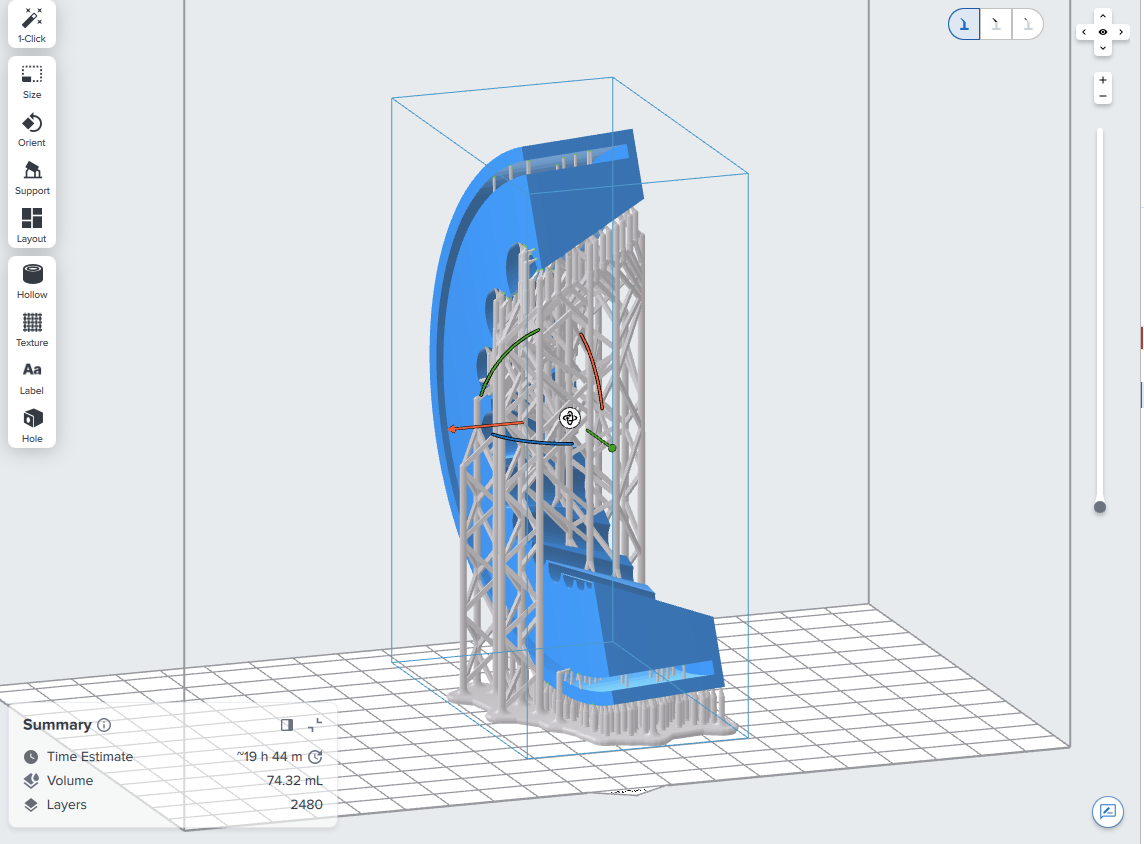
Task: Click the red translate arrow on model
Action: click(x=485, y=426)
